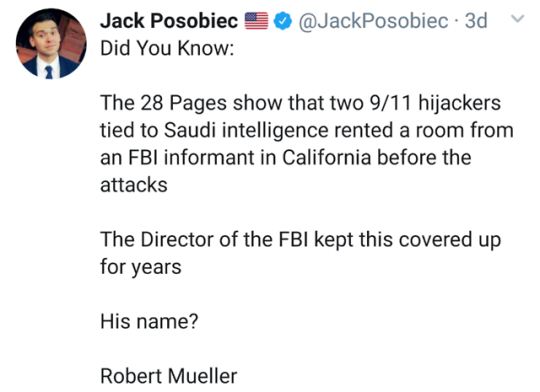Click the display name Jack Posobiec
The width and height of the screenshot is (540, 392).
(169, 21)
